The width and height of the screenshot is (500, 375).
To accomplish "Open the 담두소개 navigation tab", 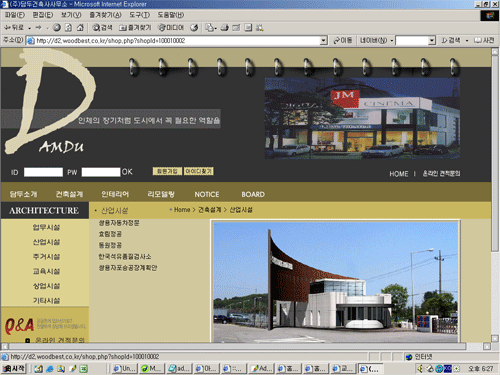I will [23, 194].
